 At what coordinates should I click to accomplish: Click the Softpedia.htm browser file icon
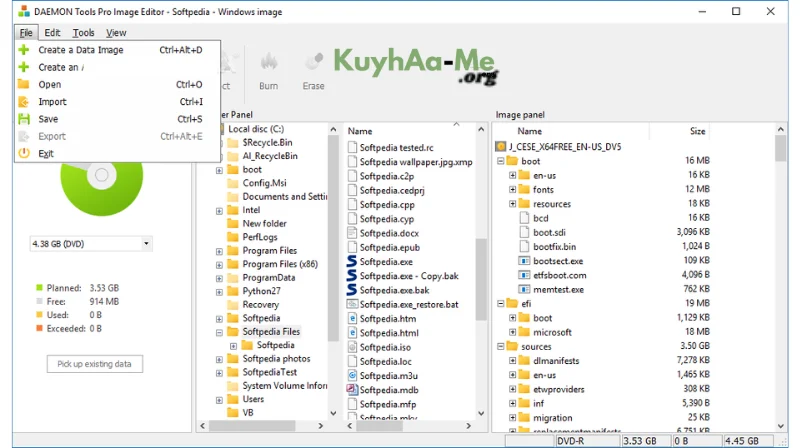point(352,318)
